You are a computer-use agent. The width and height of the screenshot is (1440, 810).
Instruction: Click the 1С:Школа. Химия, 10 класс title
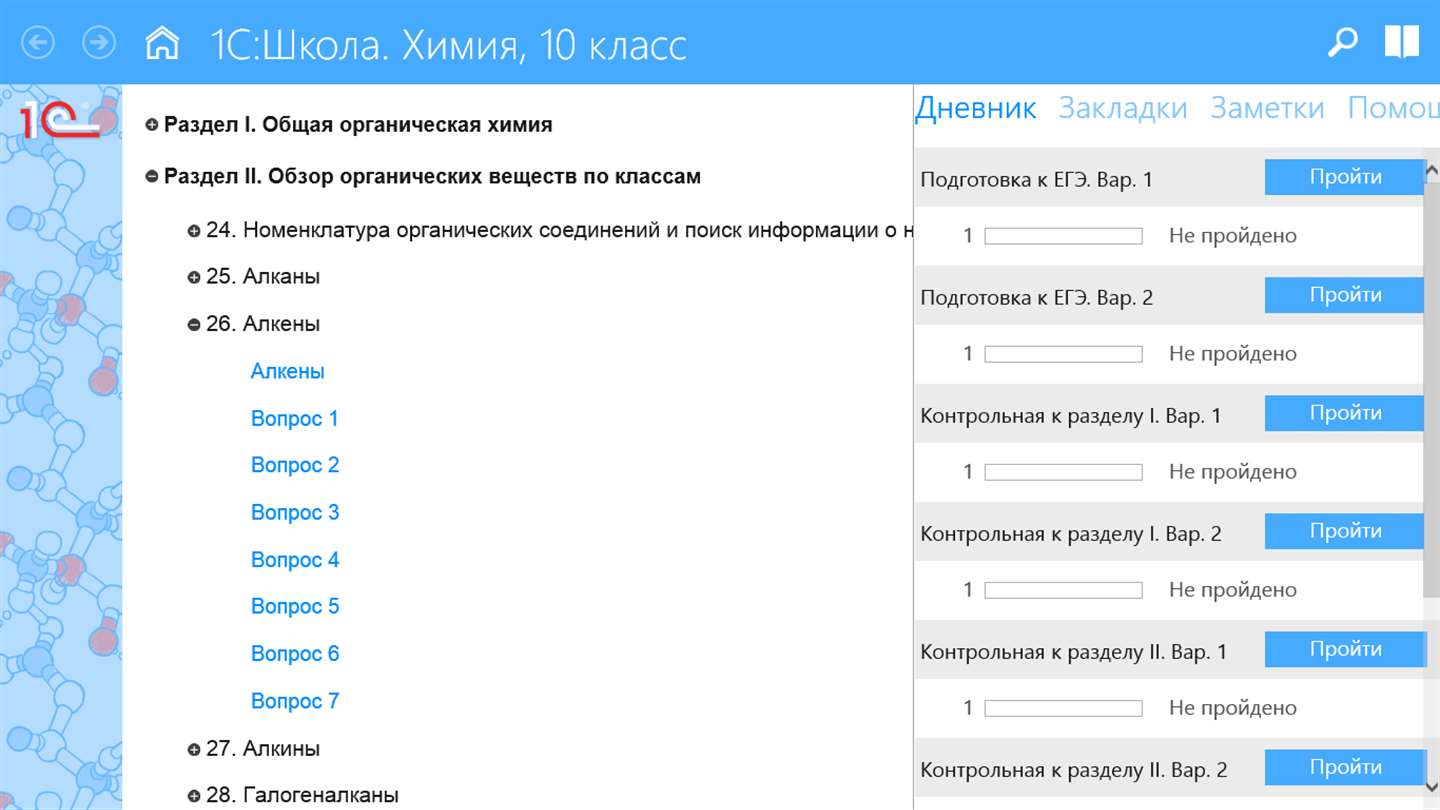[448, 45]
